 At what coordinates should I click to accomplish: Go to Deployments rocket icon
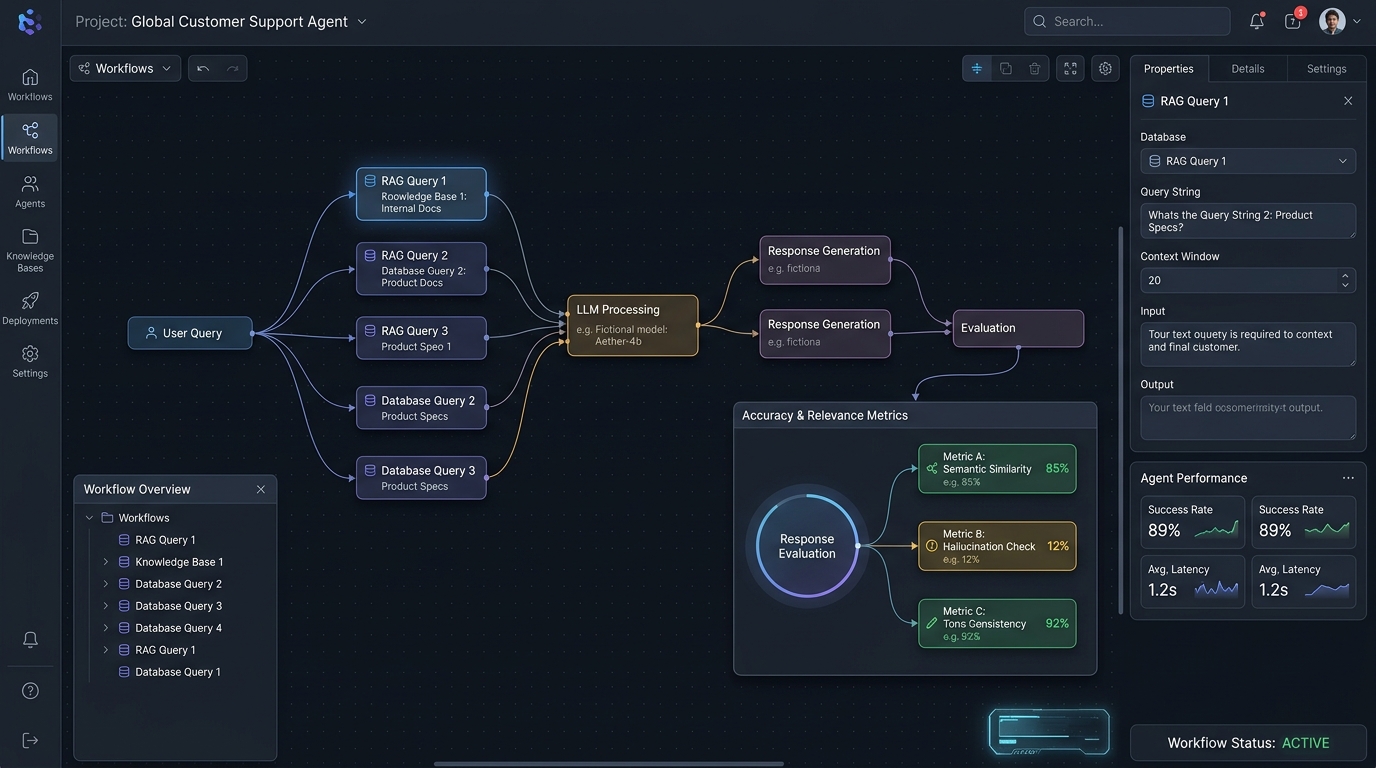click(x=30, y=308)
